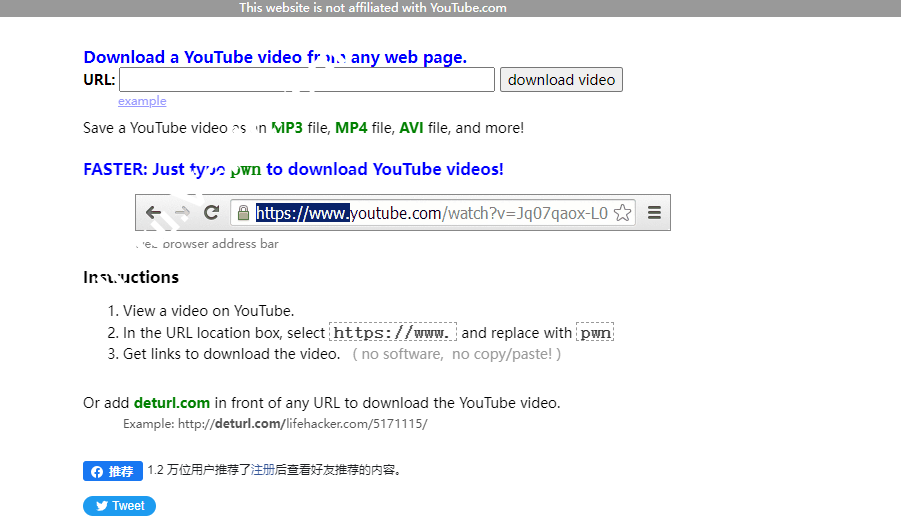This screenshot has height=530, width=901.
Task: Click the green AVI text
Action: tap(411, 128)
